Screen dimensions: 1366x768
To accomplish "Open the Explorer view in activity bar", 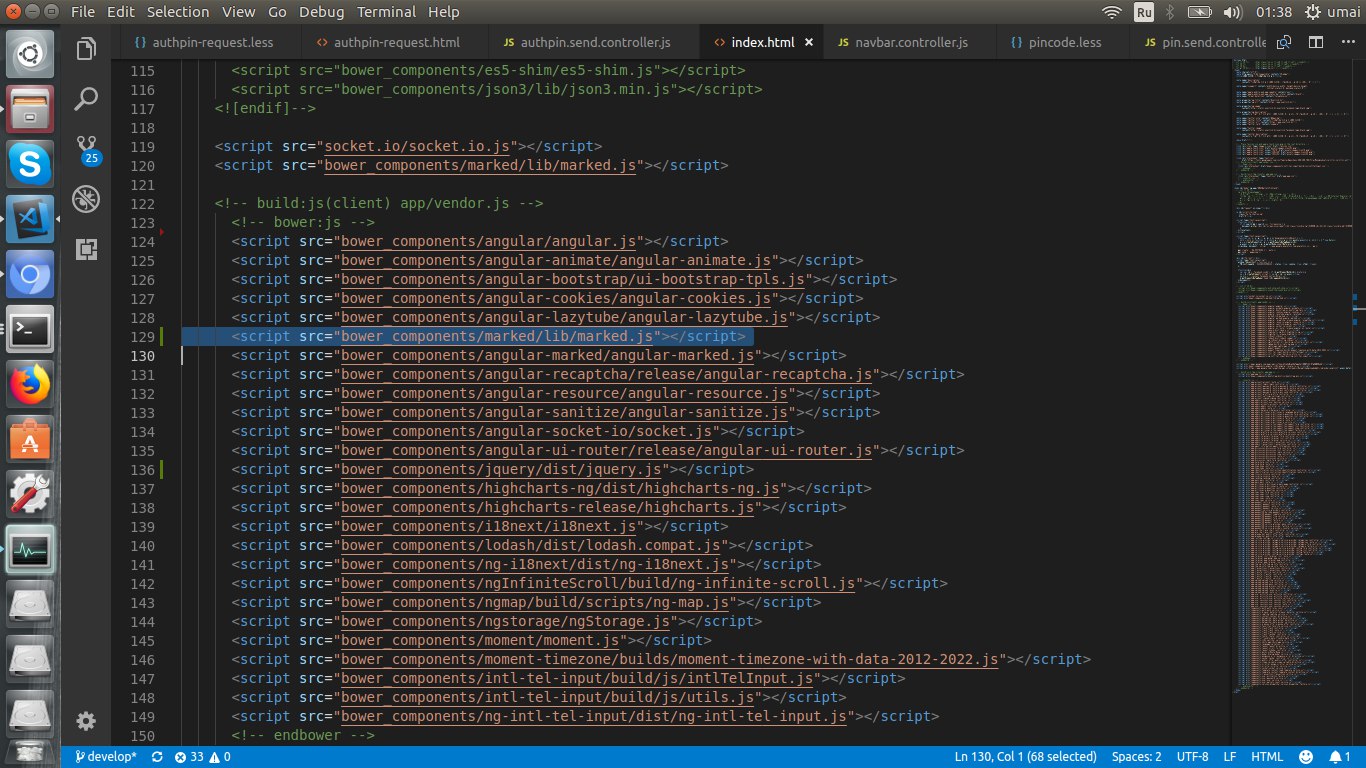I will pyautogui.click(x=86, y=48).
